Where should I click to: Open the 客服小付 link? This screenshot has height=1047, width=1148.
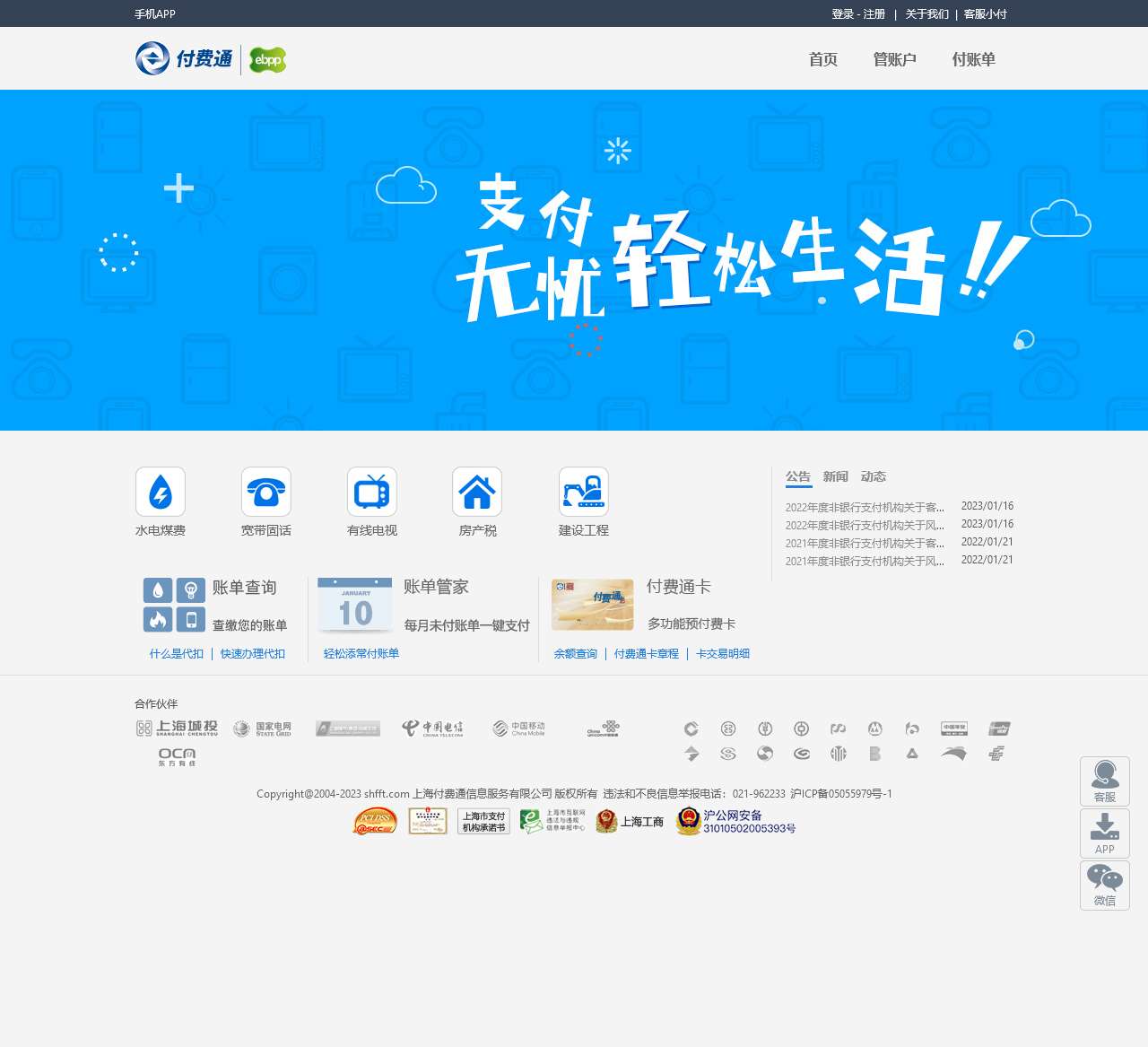pos(985,13)
